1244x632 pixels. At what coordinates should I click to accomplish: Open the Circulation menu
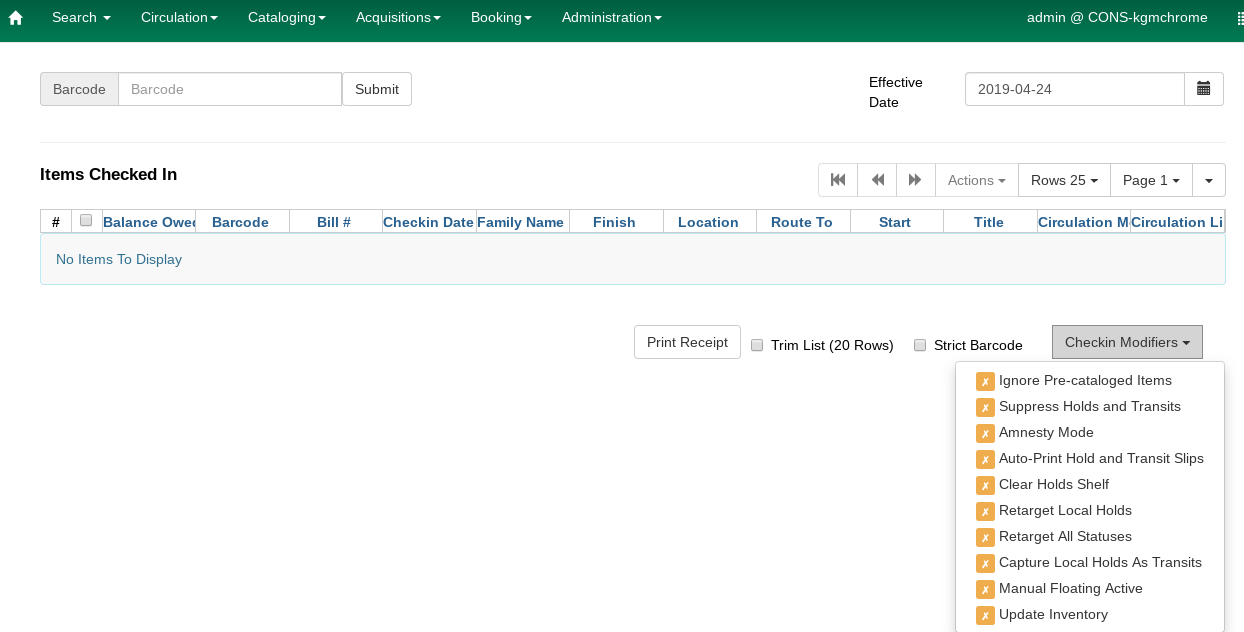pyautogui.click(x=178, y=17)
